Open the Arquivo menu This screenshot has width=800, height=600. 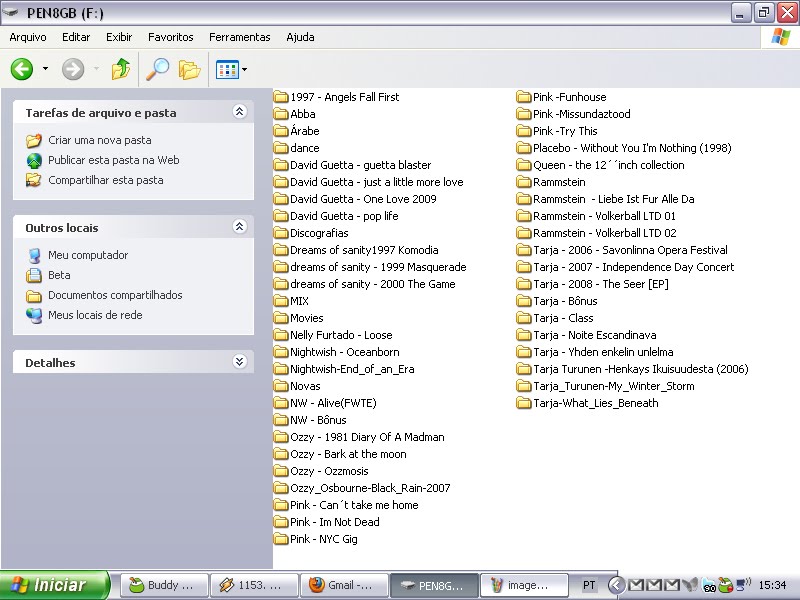[x=28, y=37]
